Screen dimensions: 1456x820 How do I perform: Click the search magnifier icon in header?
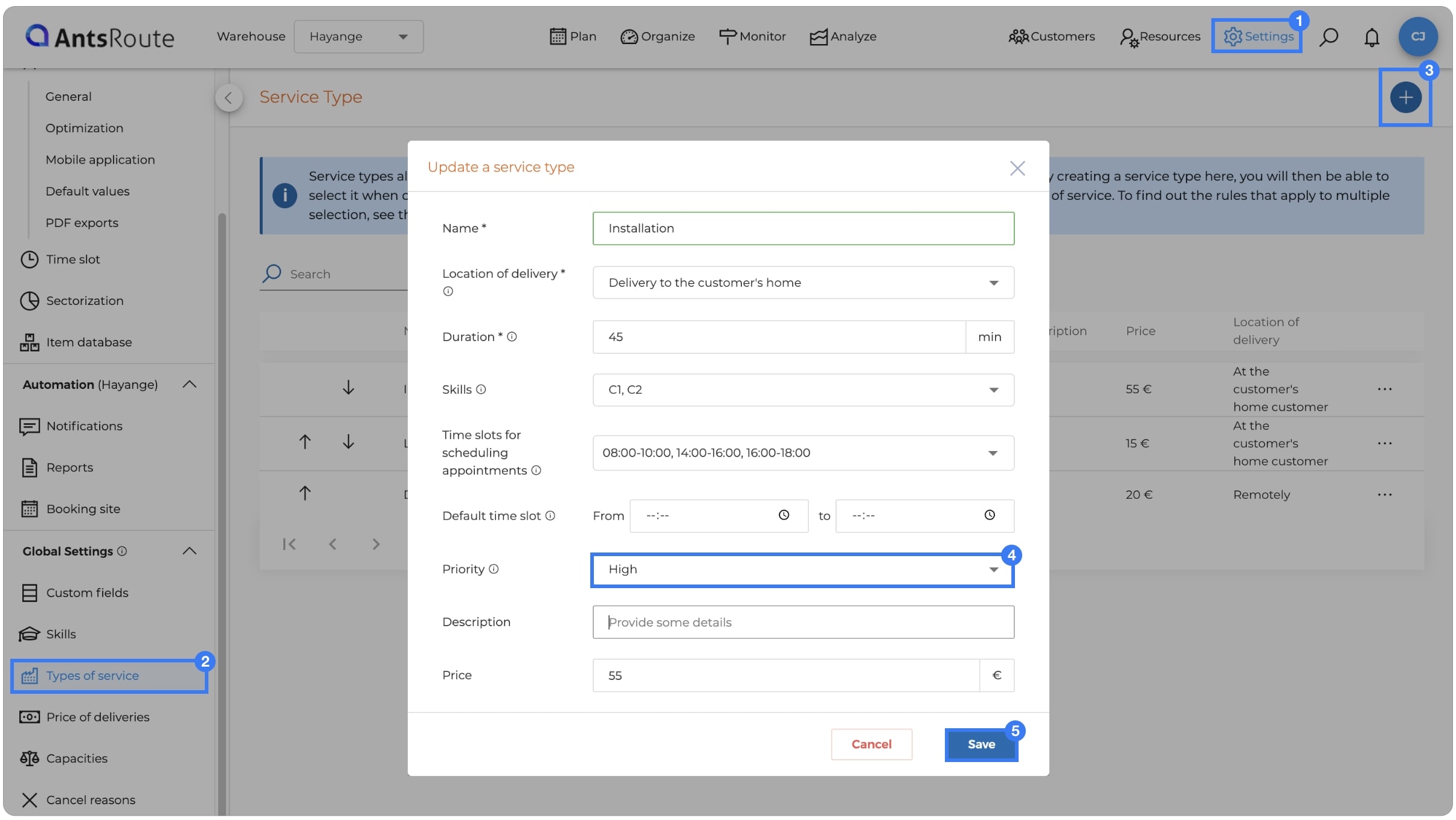[x=1329, y=37]
